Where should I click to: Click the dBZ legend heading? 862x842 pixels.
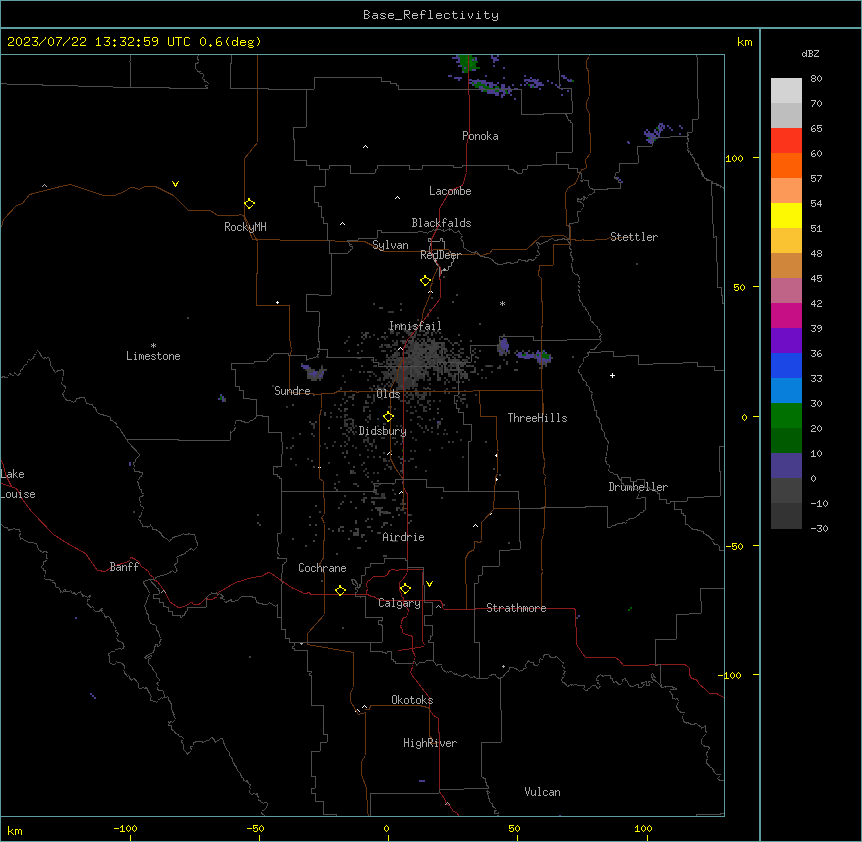[x=810, y=53]
